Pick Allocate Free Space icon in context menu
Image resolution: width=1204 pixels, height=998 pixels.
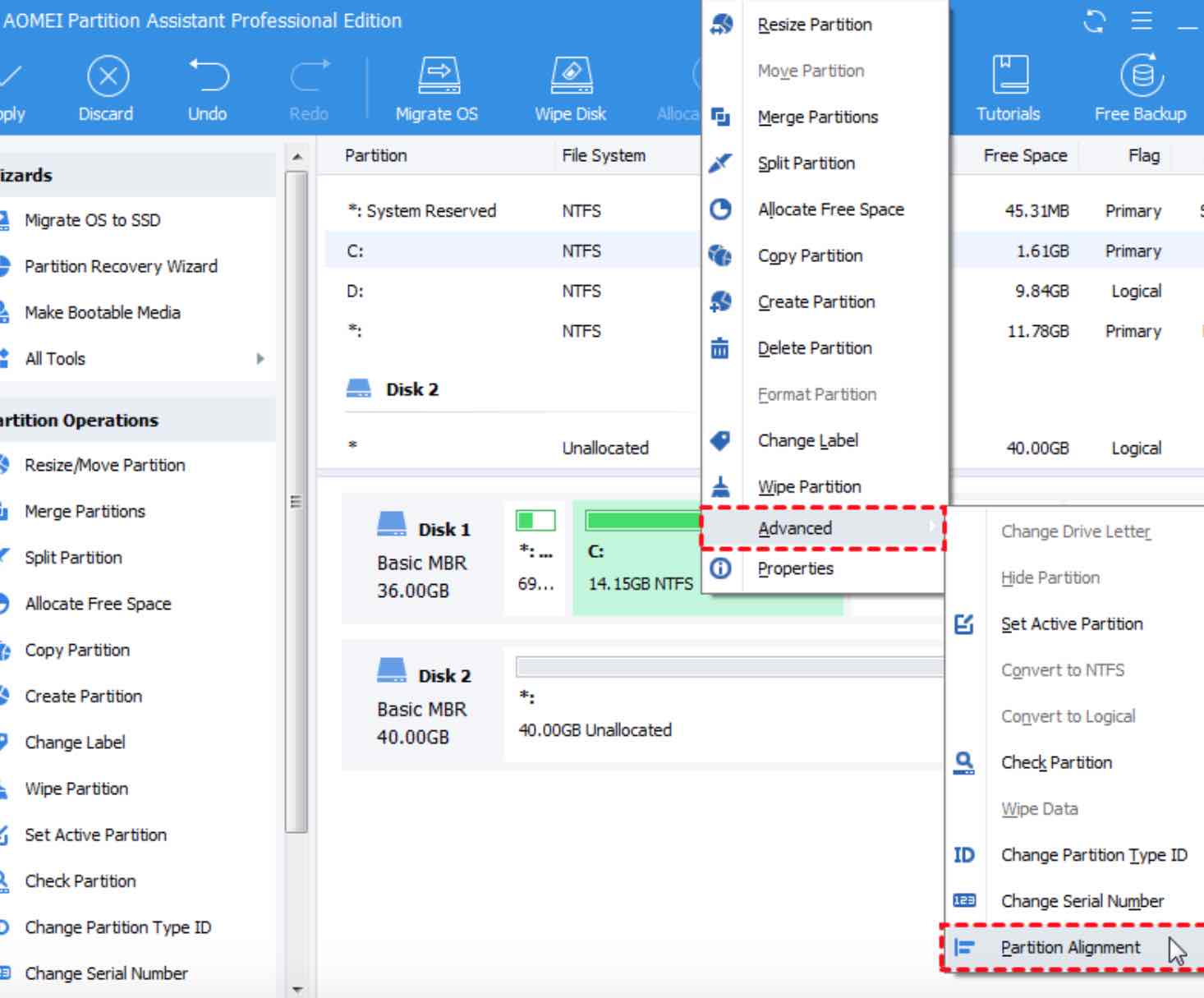coord(720,209)
